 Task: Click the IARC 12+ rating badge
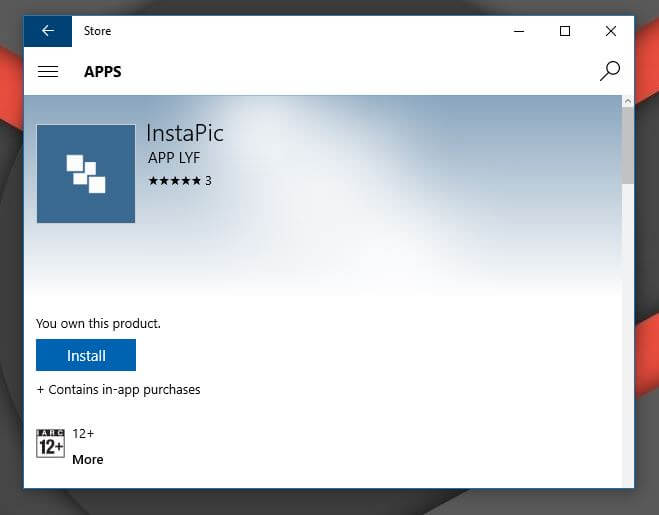point(50,443)
